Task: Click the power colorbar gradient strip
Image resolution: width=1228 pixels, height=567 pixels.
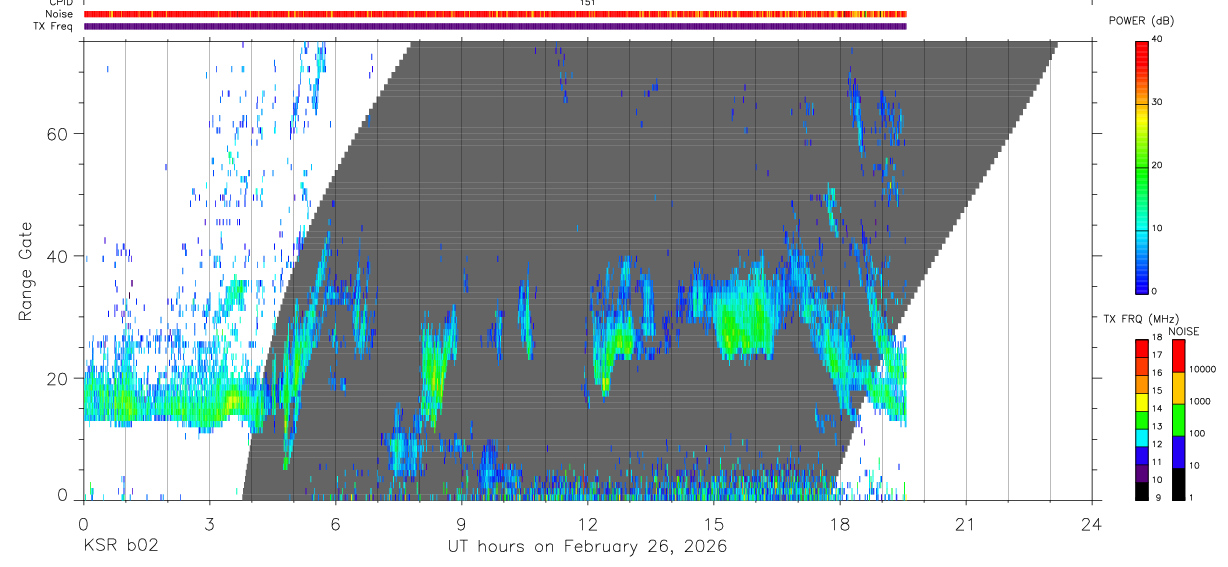Action: coord(1141,166)
